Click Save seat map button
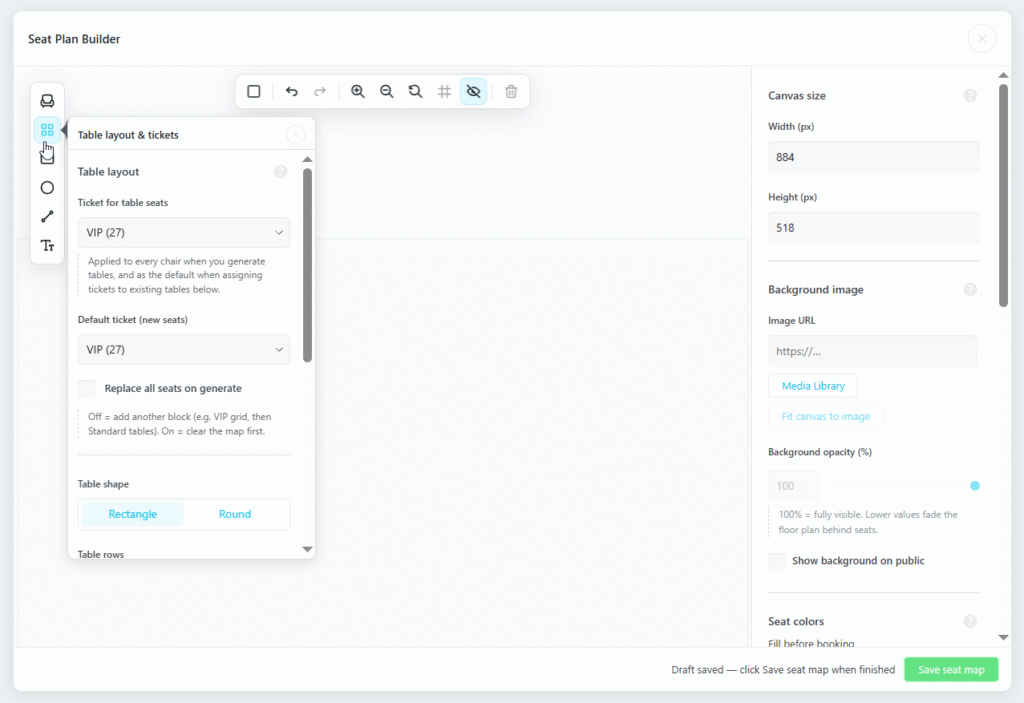Screen dimensions: 1024x703 click(x=951, y=670)
